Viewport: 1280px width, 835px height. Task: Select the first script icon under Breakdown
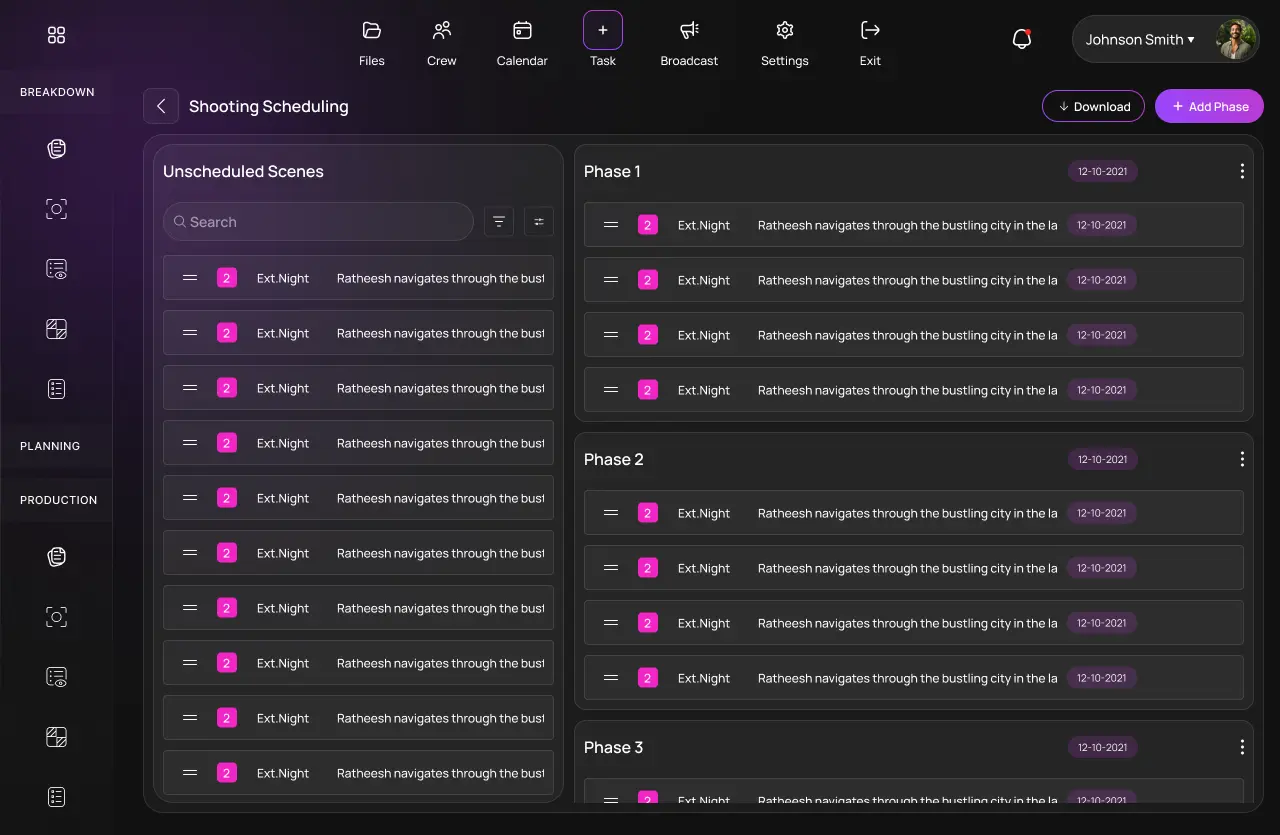point(56,148)
